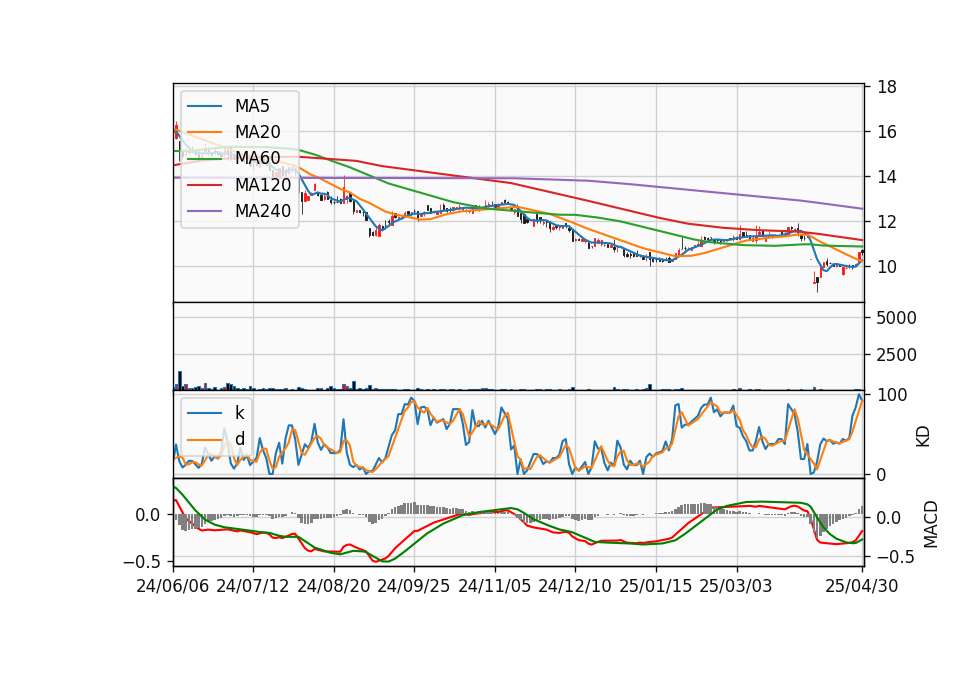Click the MA20 legend label
The width and height of the screenshot is (960, 690).
pos(257,132)
